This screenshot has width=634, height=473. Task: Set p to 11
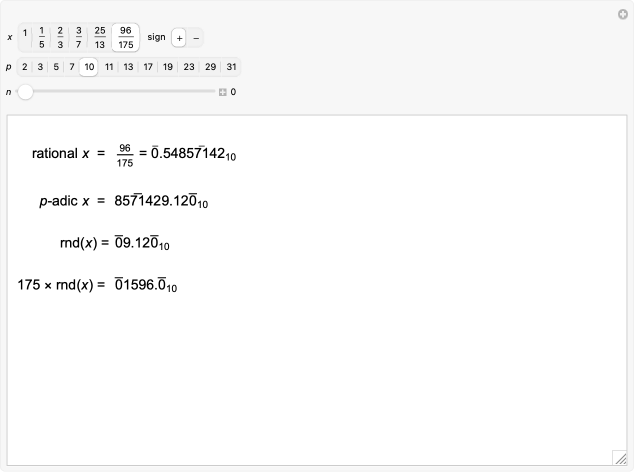pos(109,67)
